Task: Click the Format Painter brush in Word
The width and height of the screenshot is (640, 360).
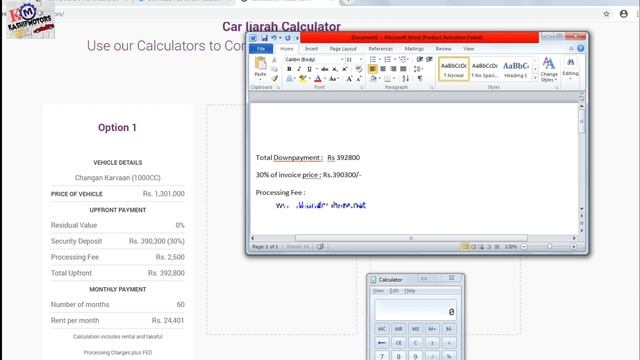Action: (x=275, y=78)
